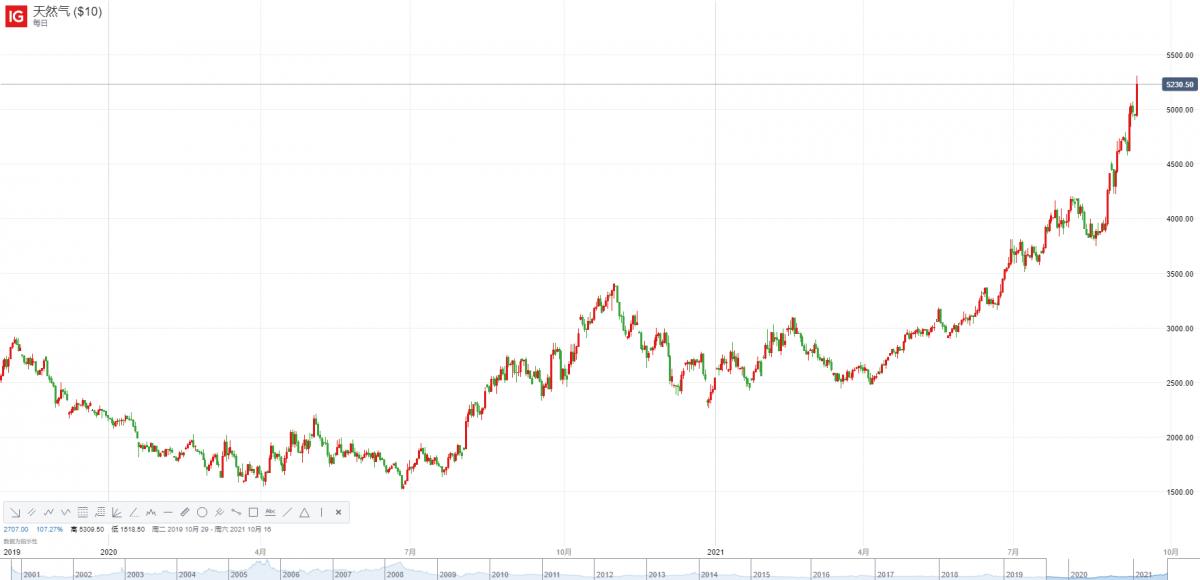The width and height of the screenshot is (1200, 580).
Task: Jump to 2015 on the overview timeline
Action: click(x=761, y=574)
